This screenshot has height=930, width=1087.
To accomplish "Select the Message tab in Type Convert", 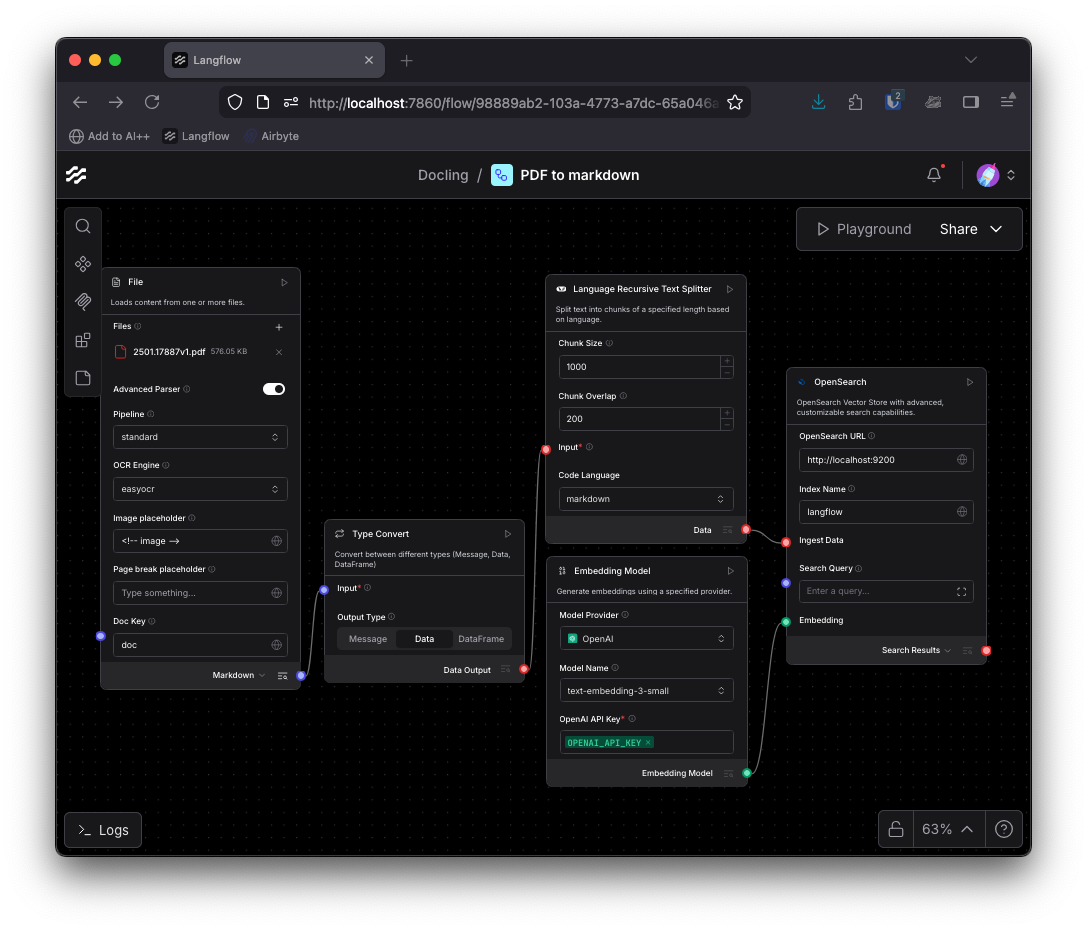I will click(x=367, y=637).
